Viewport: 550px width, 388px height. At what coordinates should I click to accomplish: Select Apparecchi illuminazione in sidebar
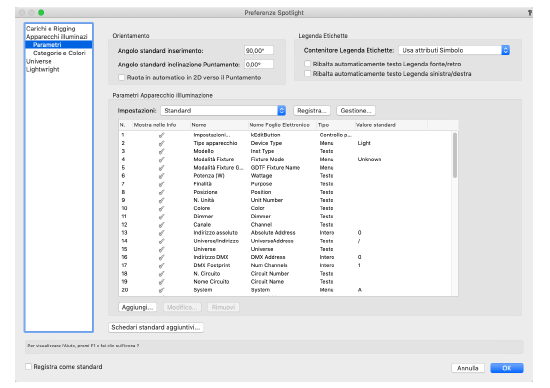pos(57,36)
